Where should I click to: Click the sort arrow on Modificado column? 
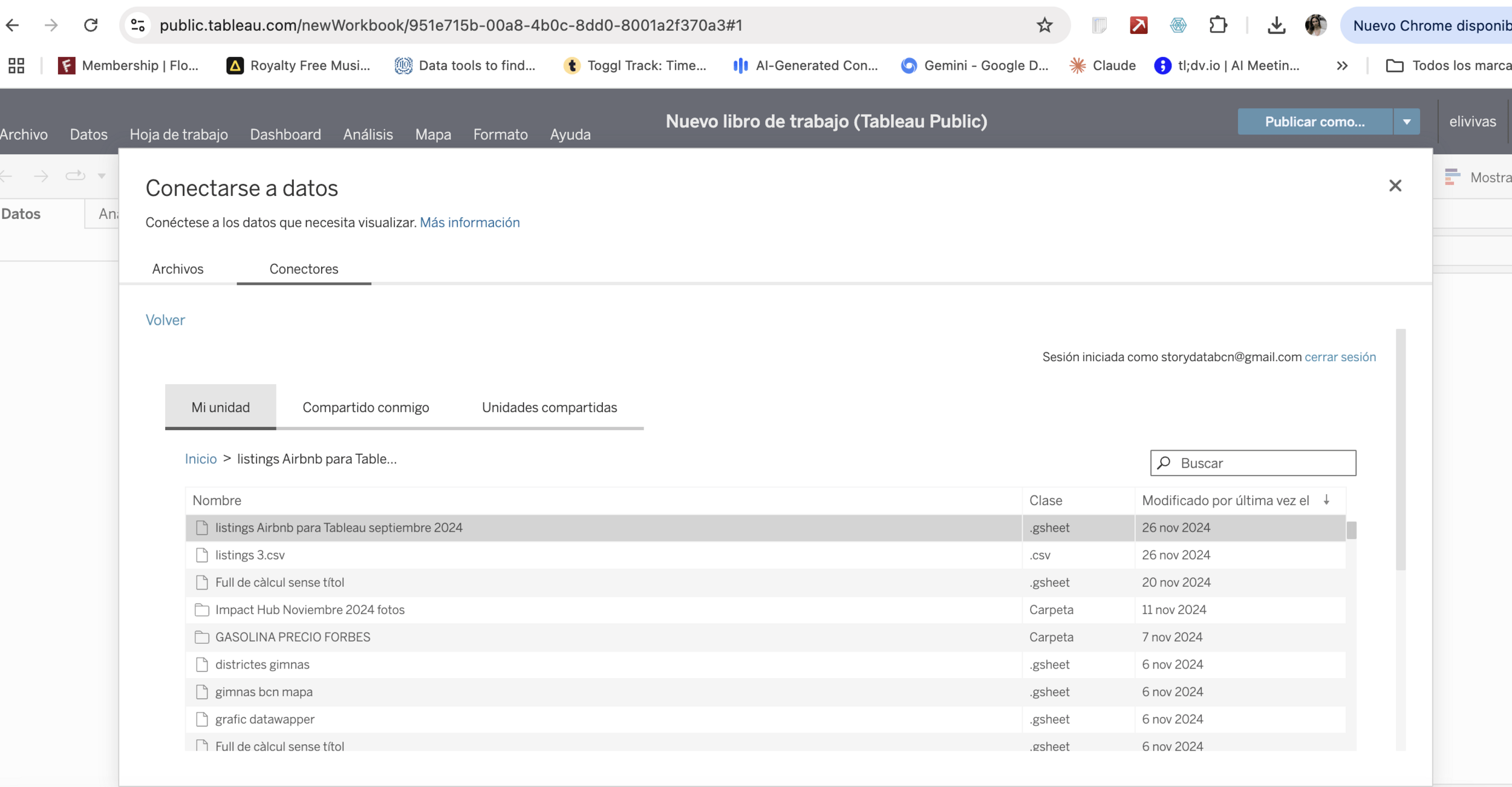pyautogui.click(x=1326, y=500)
